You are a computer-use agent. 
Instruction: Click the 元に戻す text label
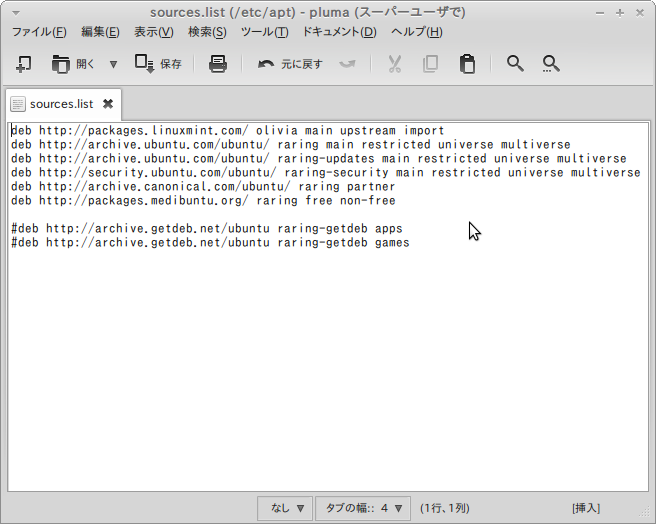click(302, 64)
